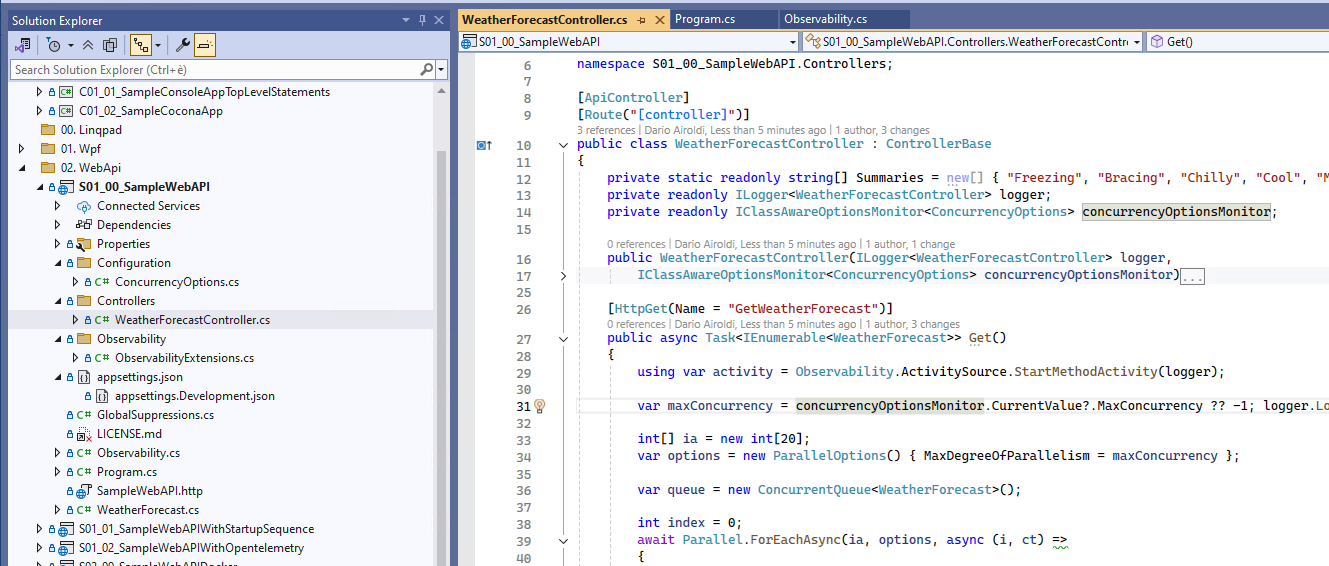Toggle the Preview Selected Items button
The height and width of the screenshot is (566, 1329).
tap(205, 45)
